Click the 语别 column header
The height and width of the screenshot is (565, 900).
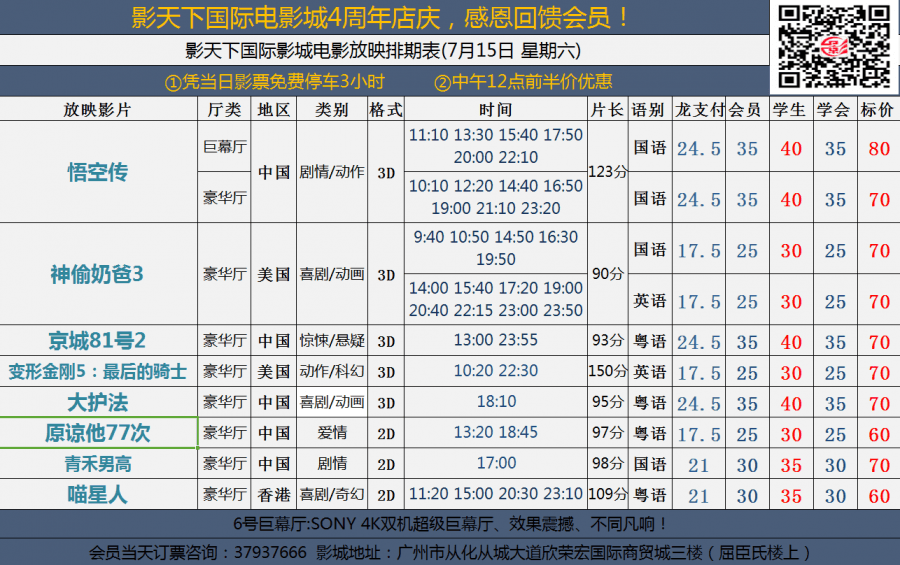[x=650, y=110]
